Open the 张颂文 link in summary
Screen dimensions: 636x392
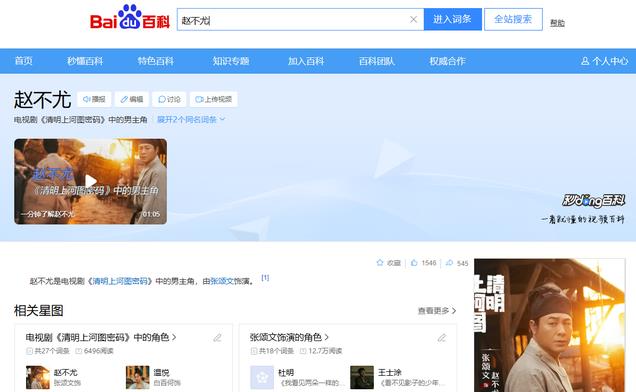222,281
